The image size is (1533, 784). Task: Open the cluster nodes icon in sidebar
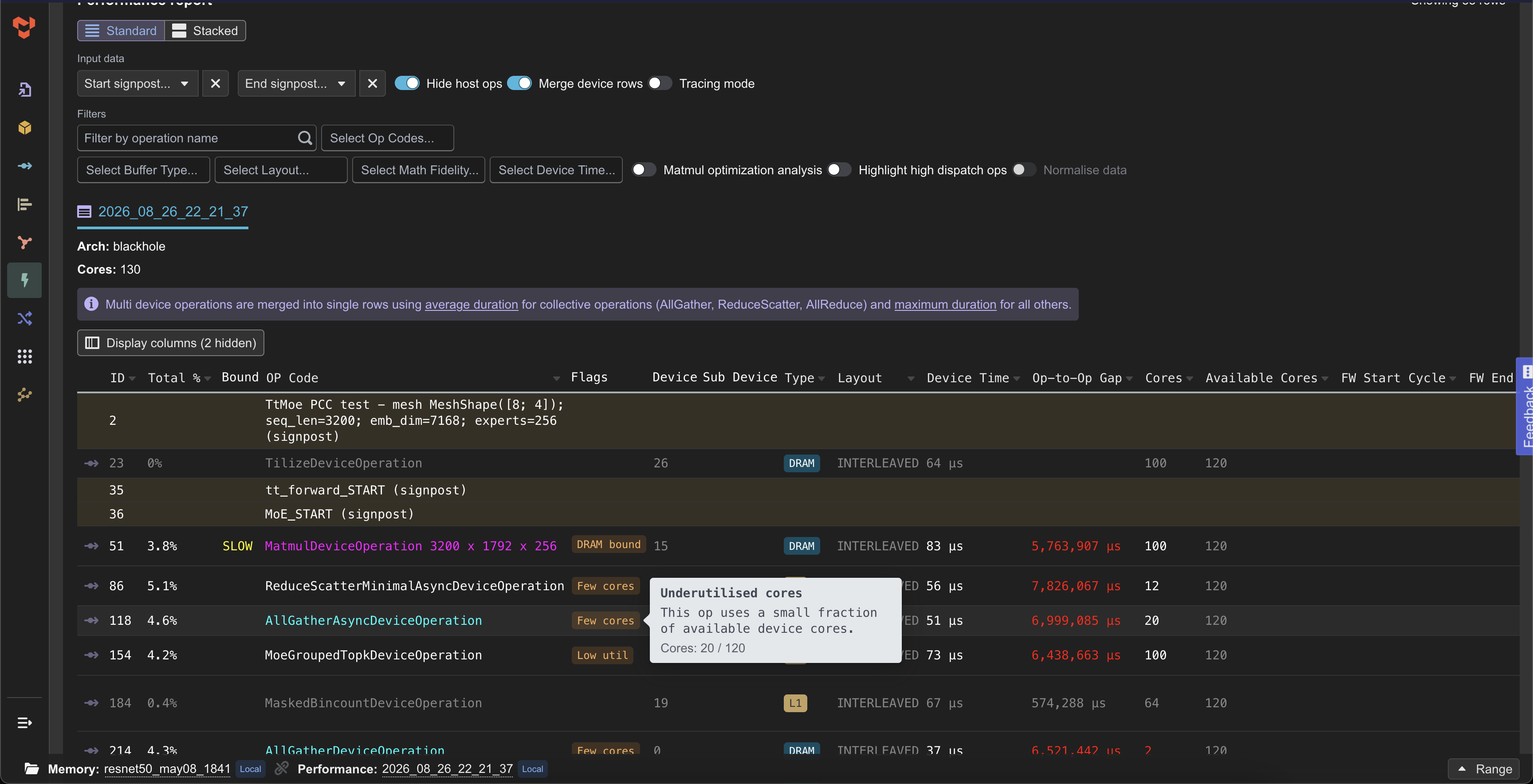click(24, 394)
